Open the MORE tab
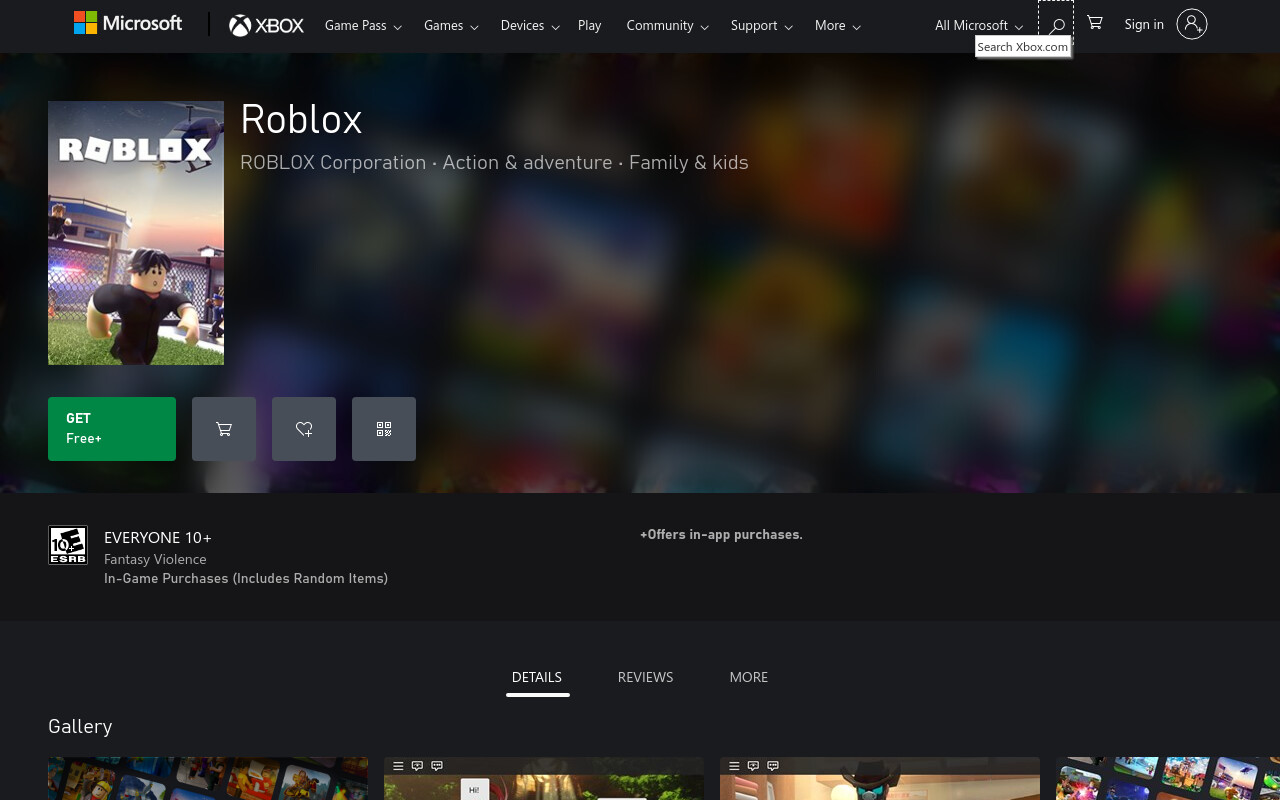Screen dimensions: 1280x800 click(749, 677)
